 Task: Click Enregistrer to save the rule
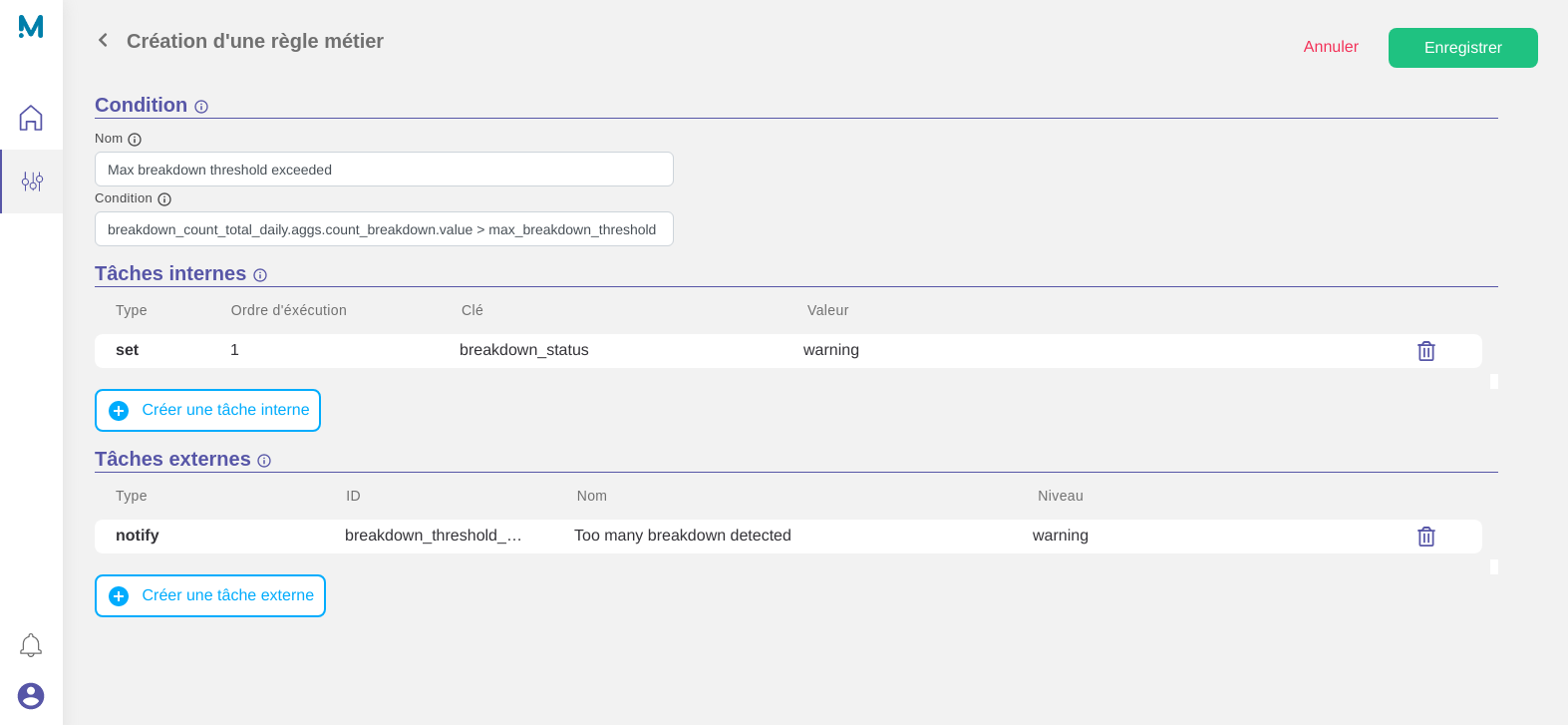(1462, 48)
